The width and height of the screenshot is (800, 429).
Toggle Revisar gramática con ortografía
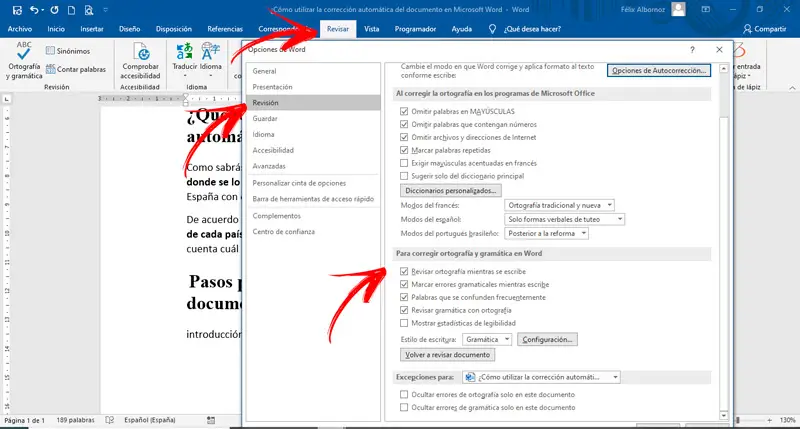point(404,310)
